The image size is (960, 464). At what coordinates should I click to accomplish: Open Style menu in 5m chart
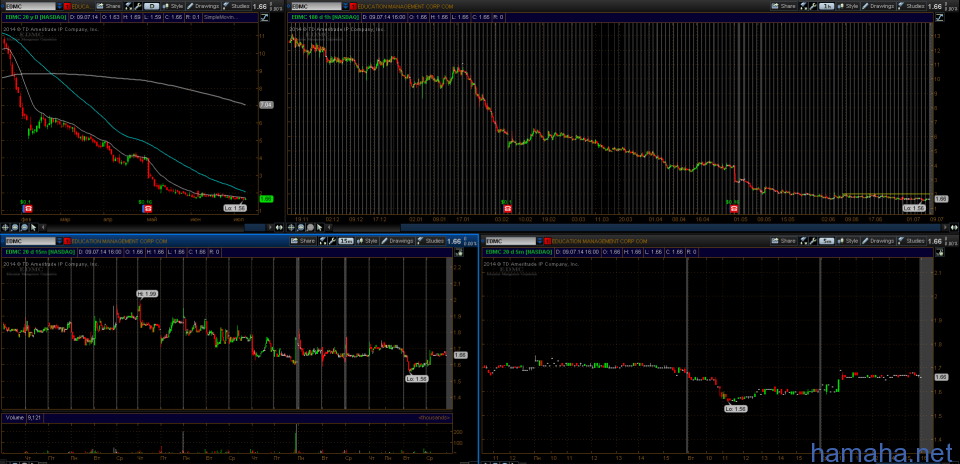[850, 241]
